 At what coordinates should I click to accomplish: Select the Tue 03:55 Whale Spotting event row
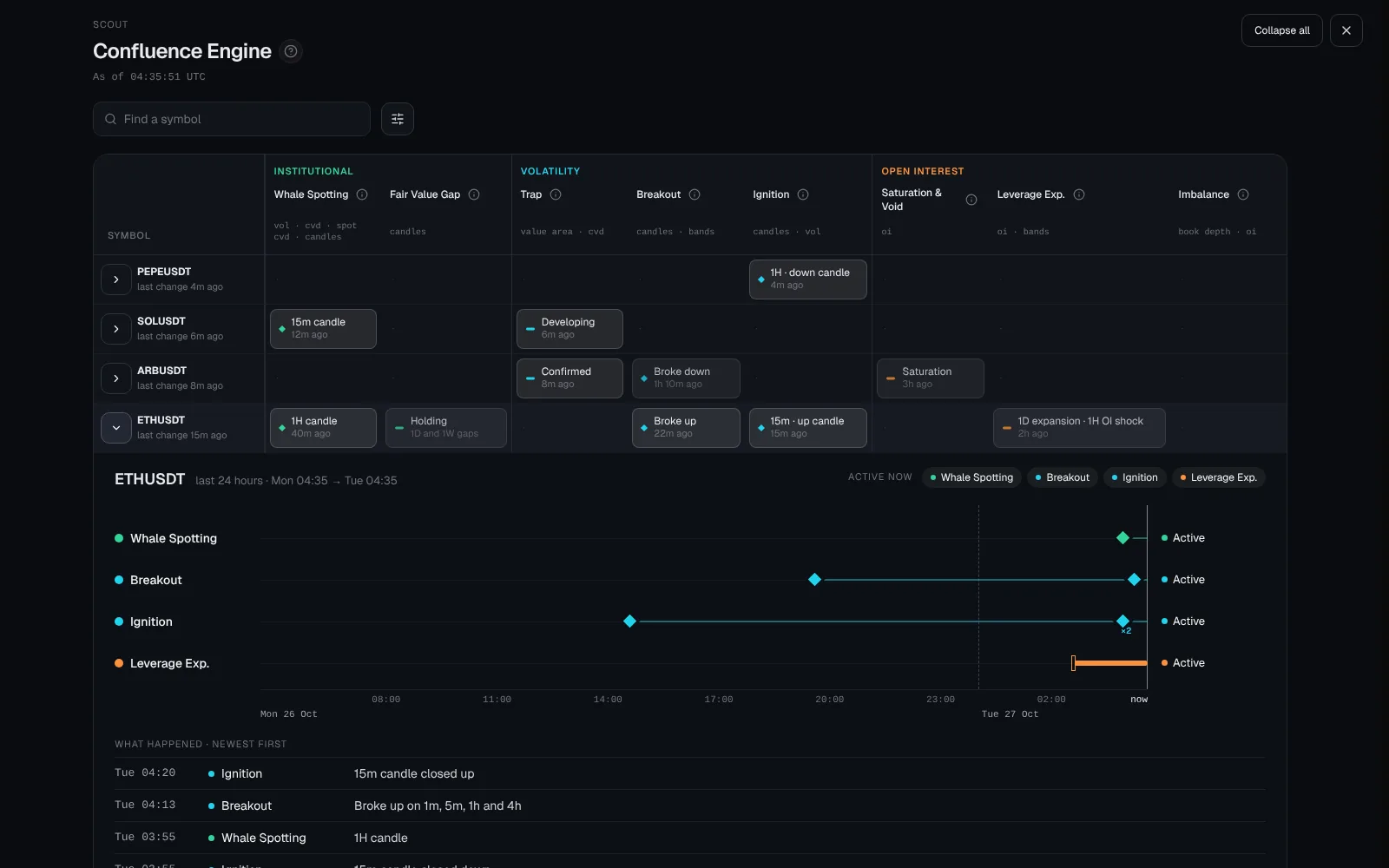(689, 838)
